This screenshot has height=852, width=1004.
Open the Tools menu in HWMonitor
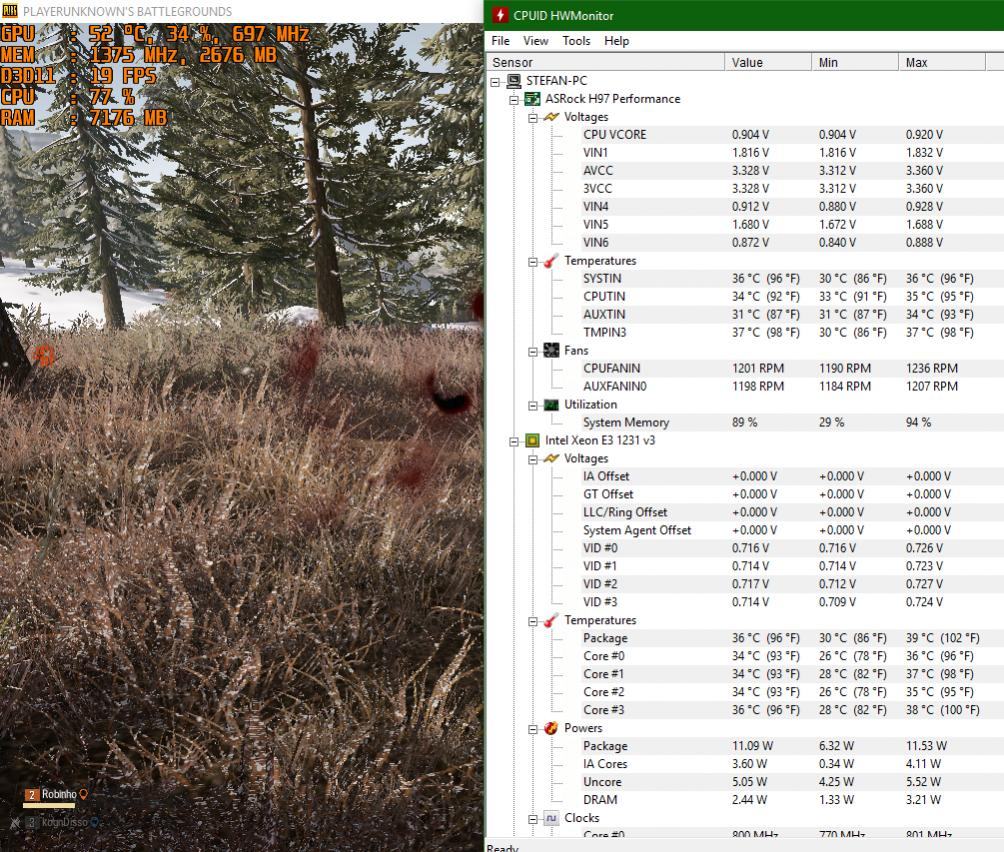576,41
